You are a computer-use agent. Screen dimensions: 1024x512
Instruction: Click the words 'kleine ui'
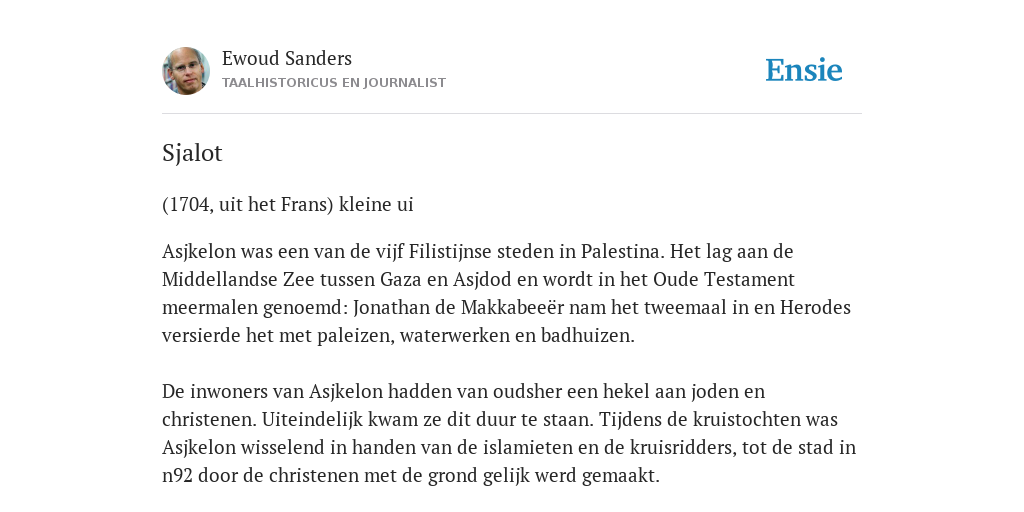pyautogui.click(x=376, y=204)
